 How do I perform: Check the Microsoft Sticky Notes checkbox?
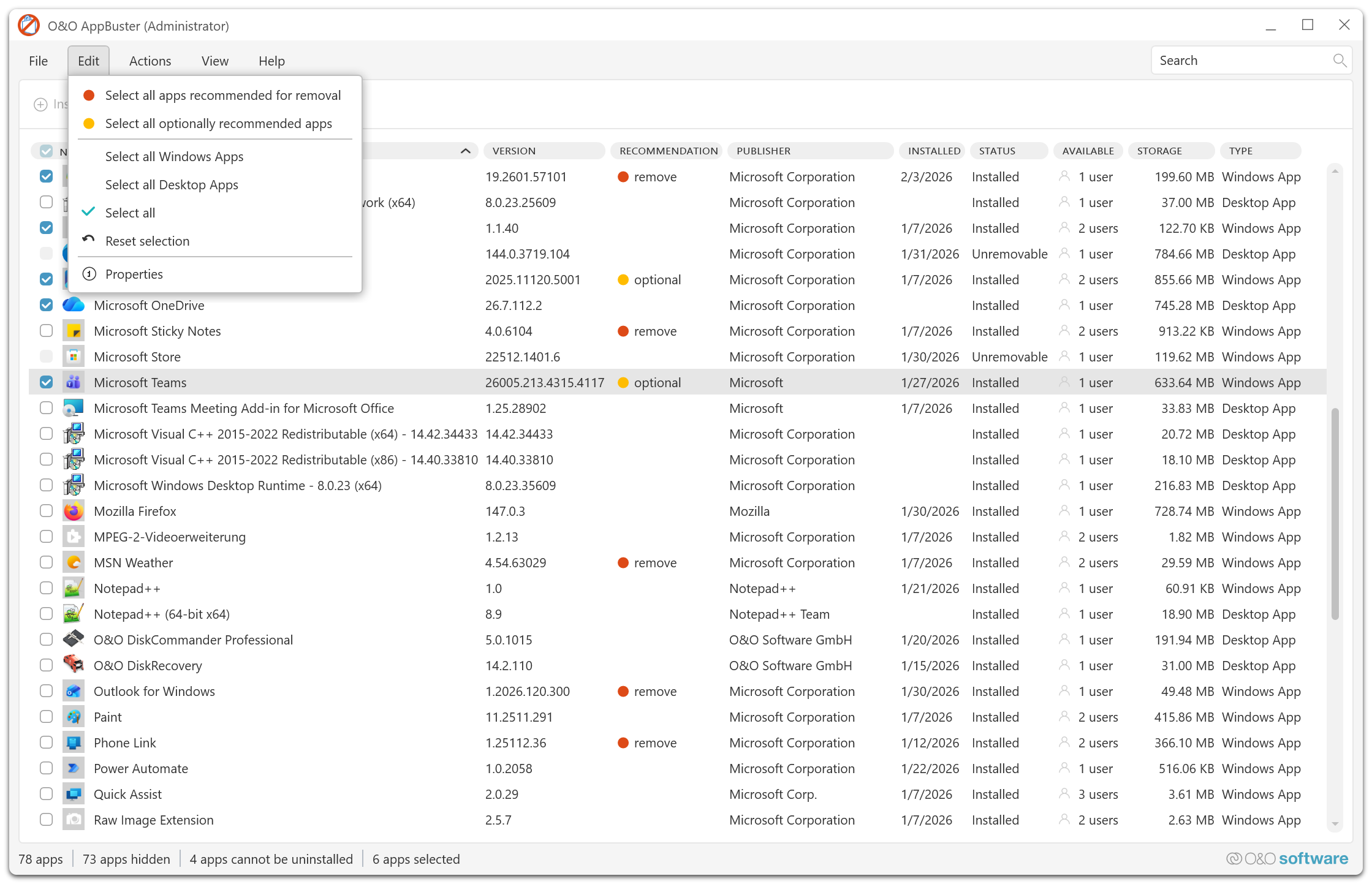coord(46,331)
